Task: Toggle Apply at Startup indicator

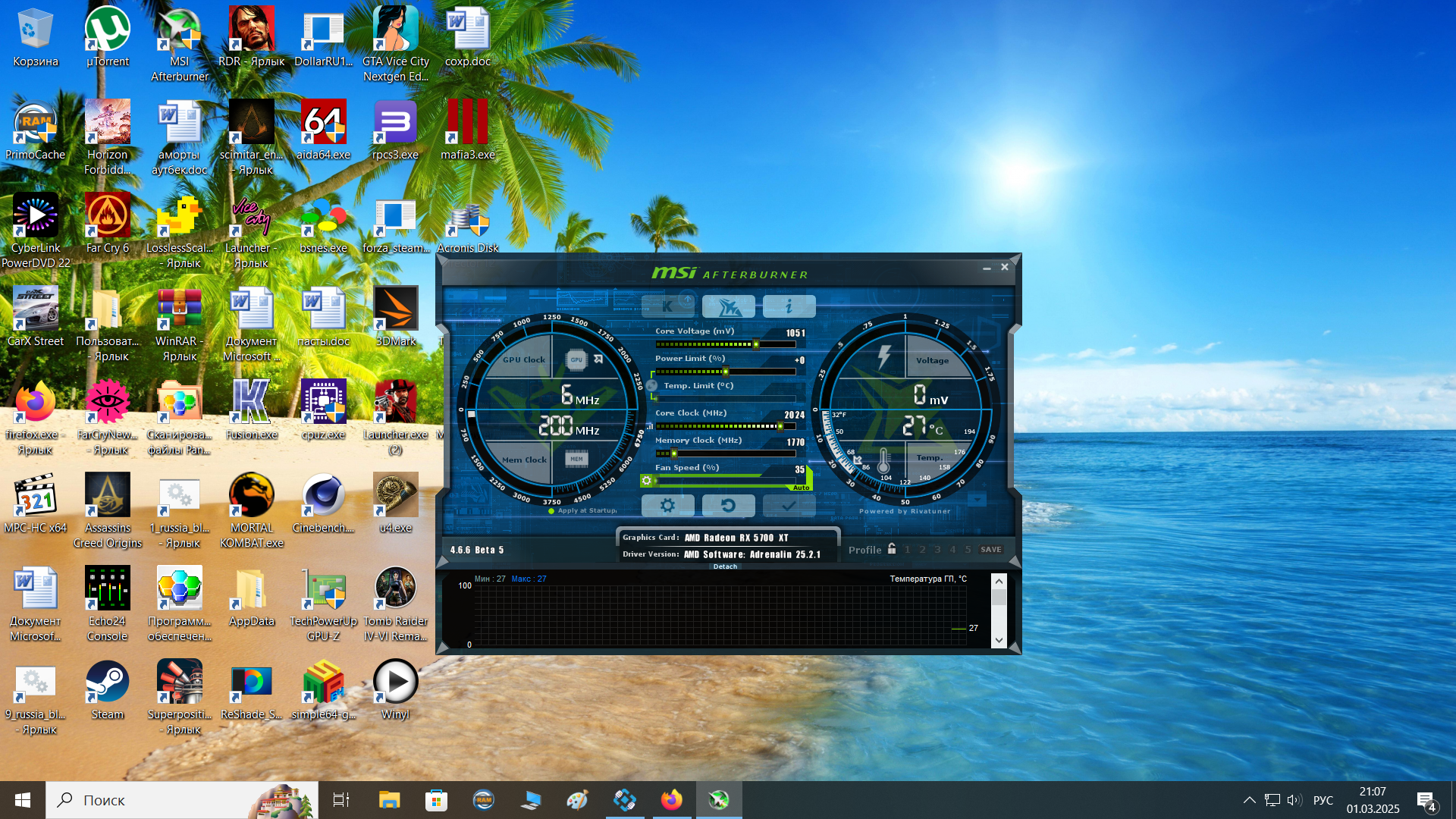Action: (x=551, y=511)
